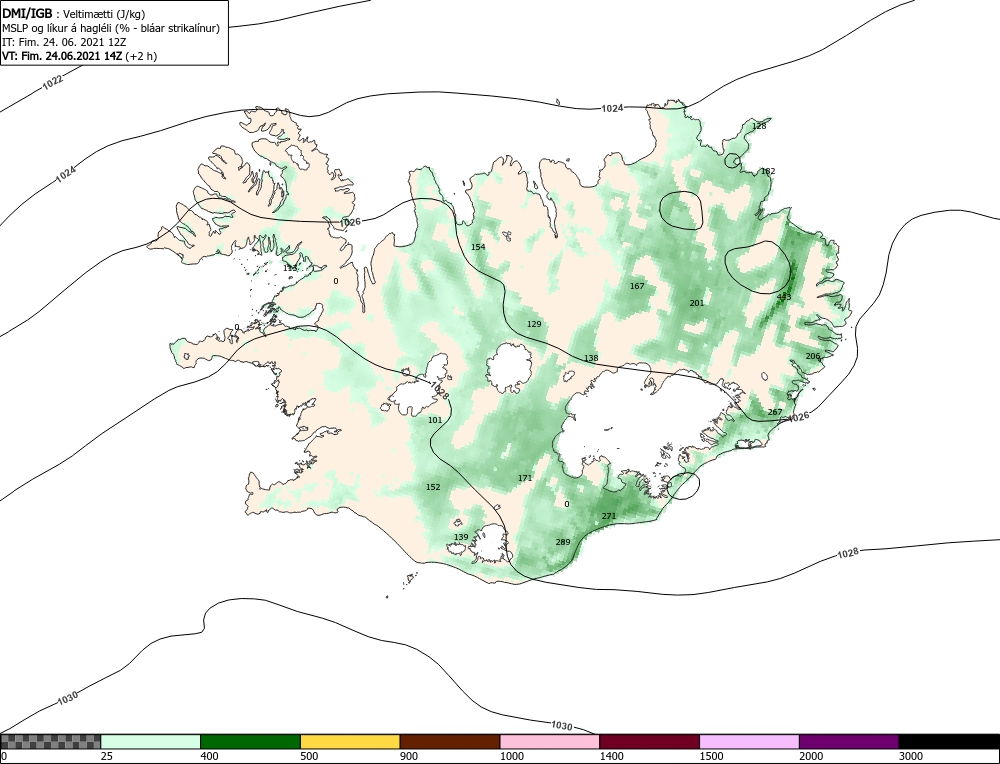Click the legend tick label 2000
The height and width of the screenshot is (764, 1000).
[x=811, y=756]
